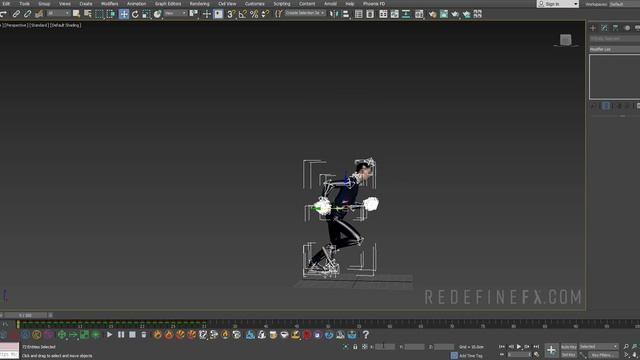Activate the Unlink Selection tool
640x360 pixels.
click(x=27, y=14)
